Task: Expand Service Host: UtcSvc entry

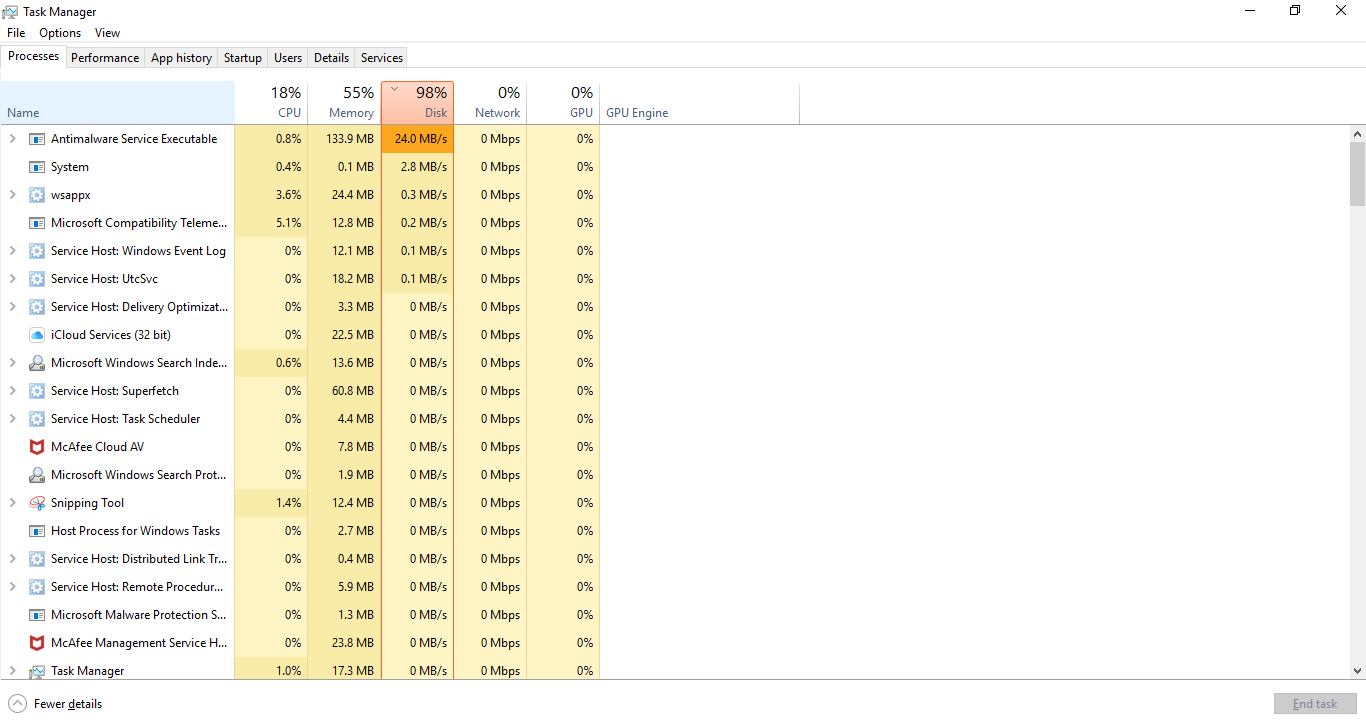Action: click(x=12, y=279)
